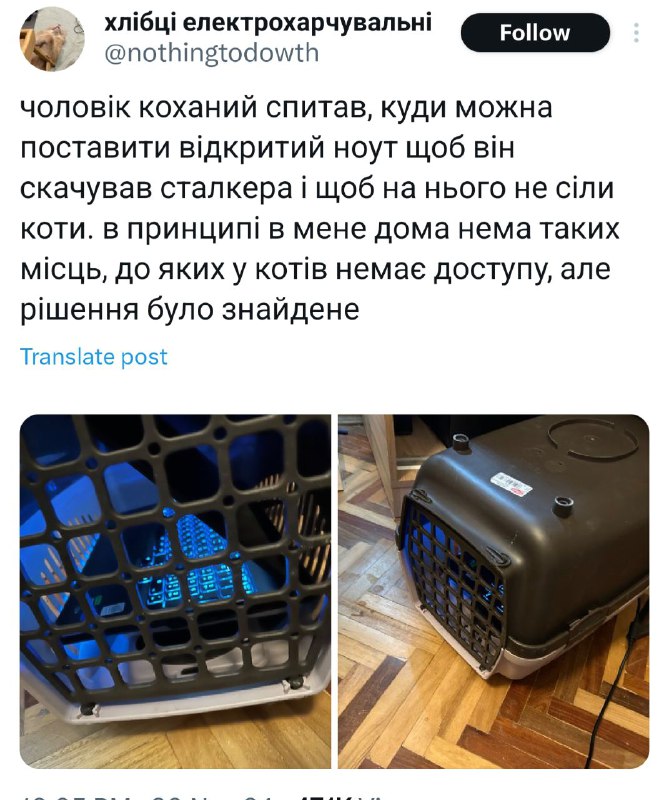669x800 pixels.
Task: Click the round handle recess on top of carrier
Action: click(592, 439)
